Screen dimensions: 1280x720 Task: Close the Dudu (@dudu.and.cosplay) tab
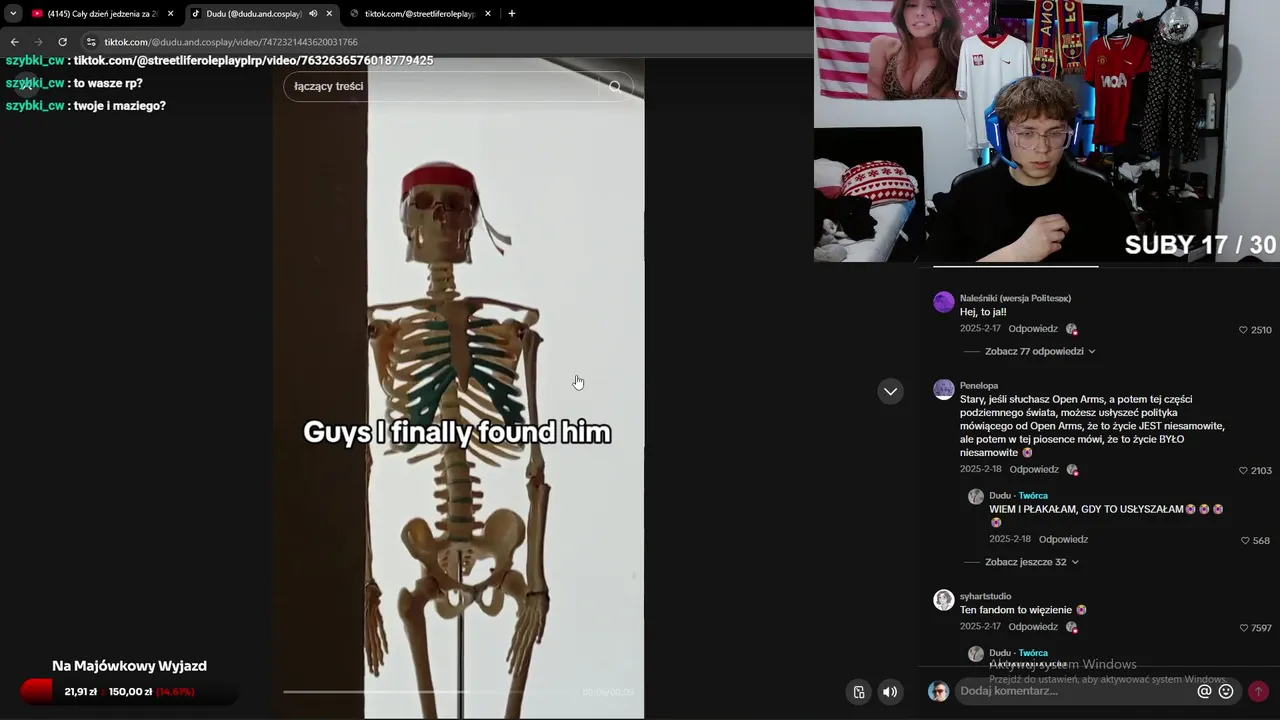click(329, 14)
